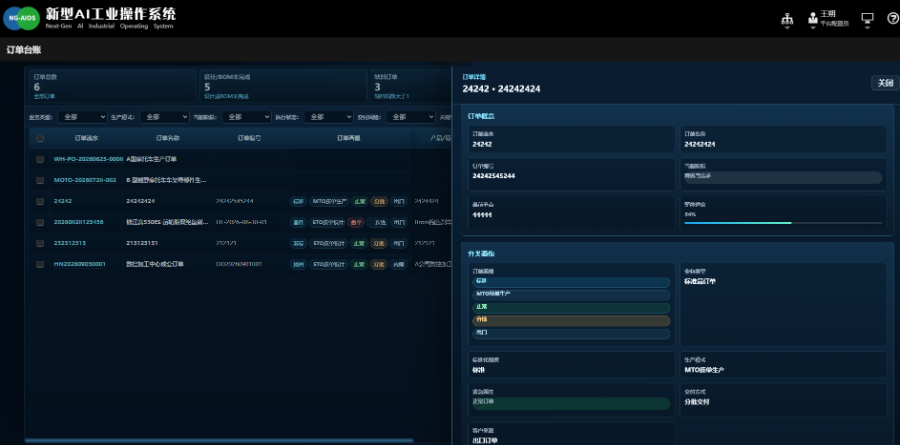Click the 54% overall progress bar
The image size is (900, 445).
783,223
